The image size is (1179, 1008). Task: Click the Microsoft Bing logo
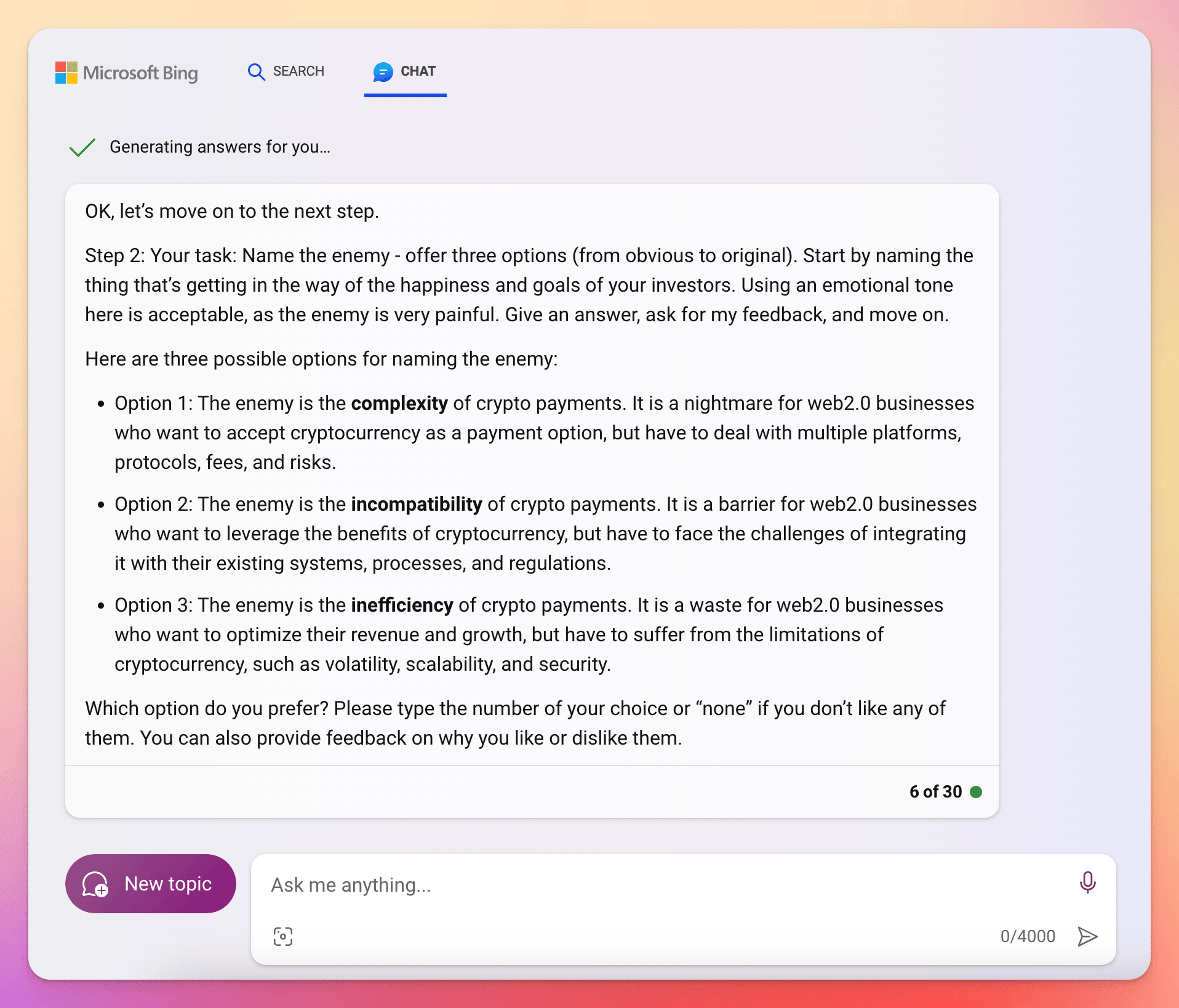127,73
